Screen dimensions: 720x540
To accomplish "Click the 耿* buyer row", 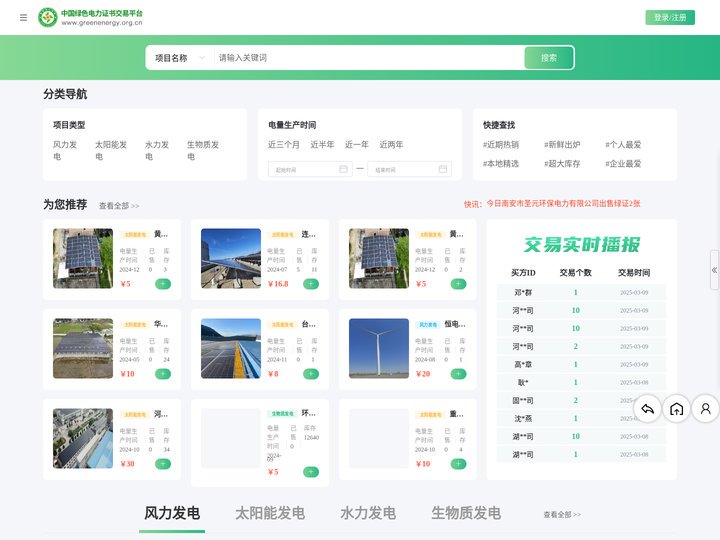I will click(581, 382).
